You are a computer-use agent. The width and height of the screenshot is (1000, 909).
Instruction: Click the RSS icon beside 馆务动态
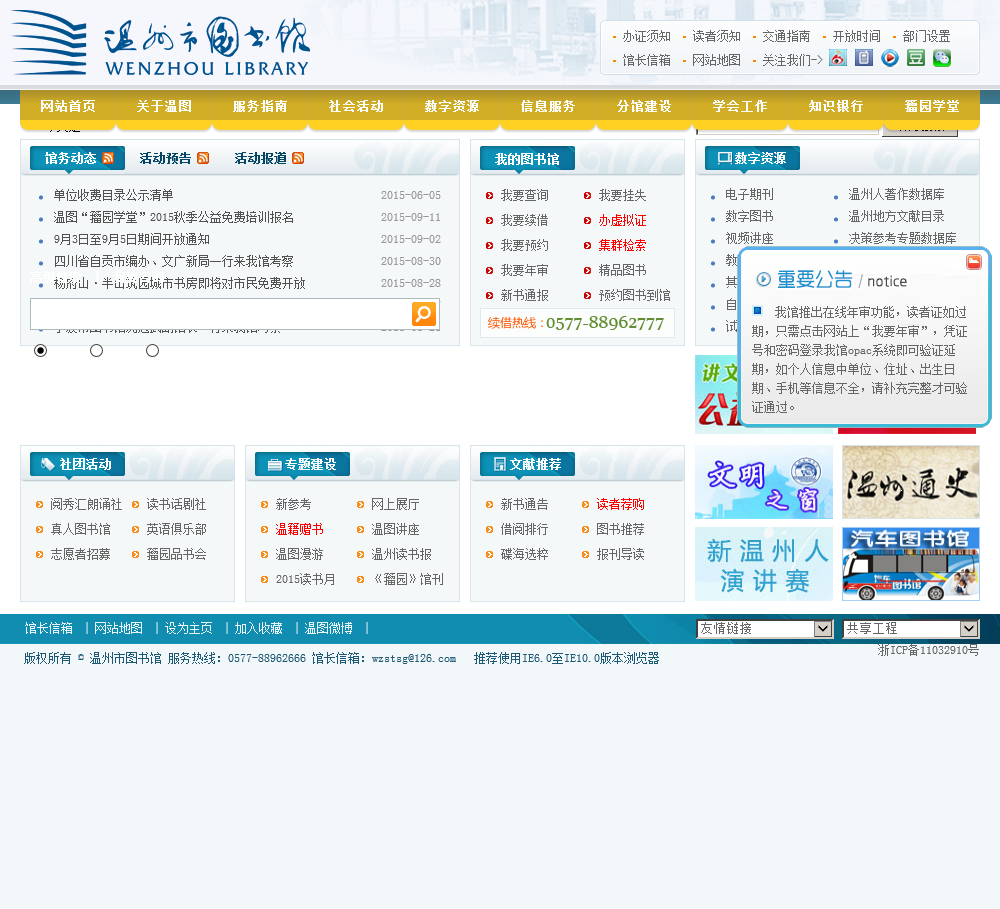108,158
